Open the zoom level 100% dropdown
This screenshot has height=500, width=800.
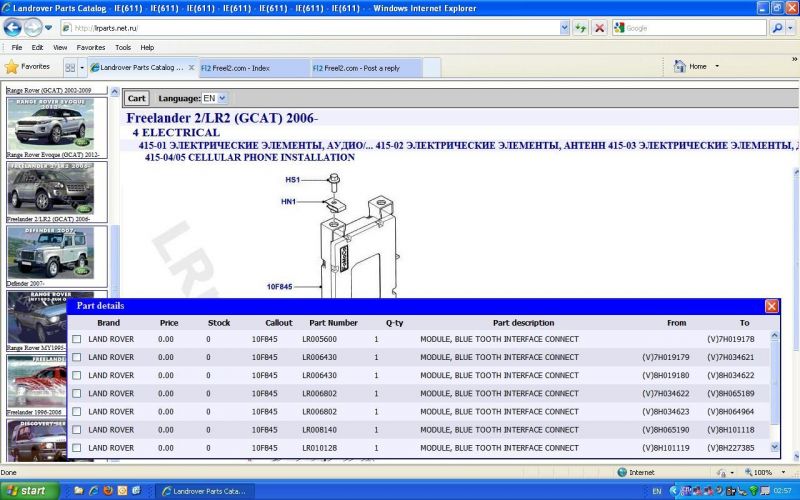(x=784, y=472)
